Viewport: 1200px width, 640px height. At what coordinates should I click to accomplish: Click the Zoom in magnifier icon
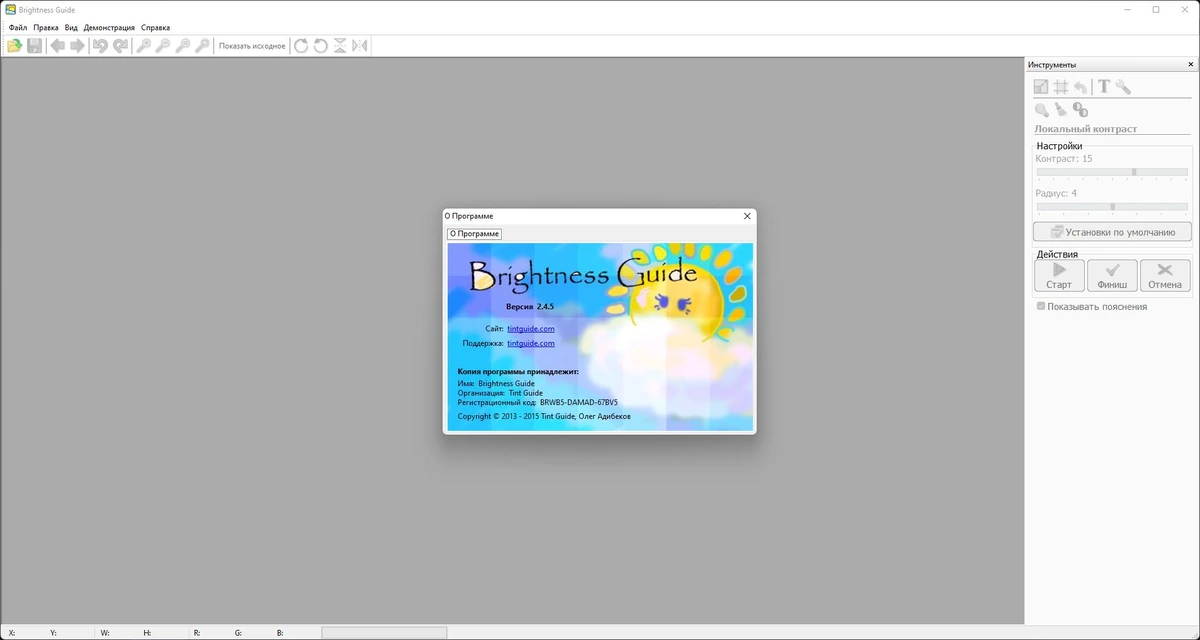pyautogui.click(x=144, y=46)
